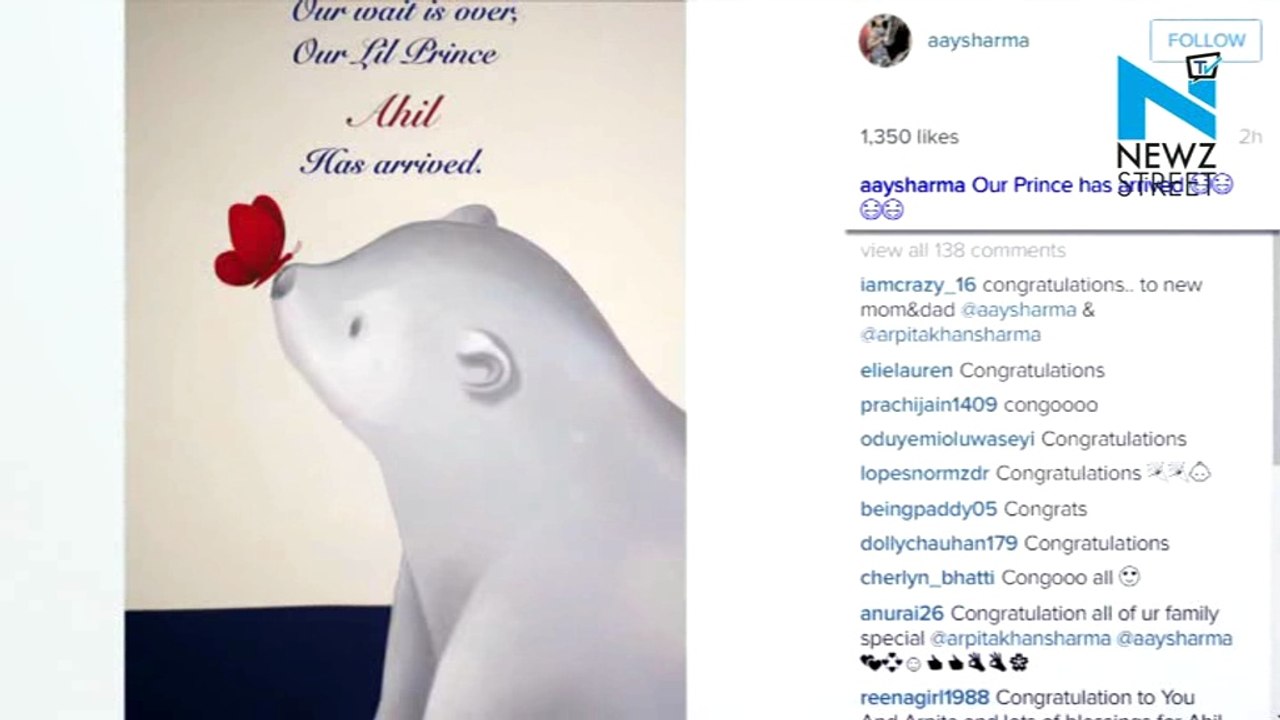Open beingpaddy05's profile

click(x=928, y=509)
